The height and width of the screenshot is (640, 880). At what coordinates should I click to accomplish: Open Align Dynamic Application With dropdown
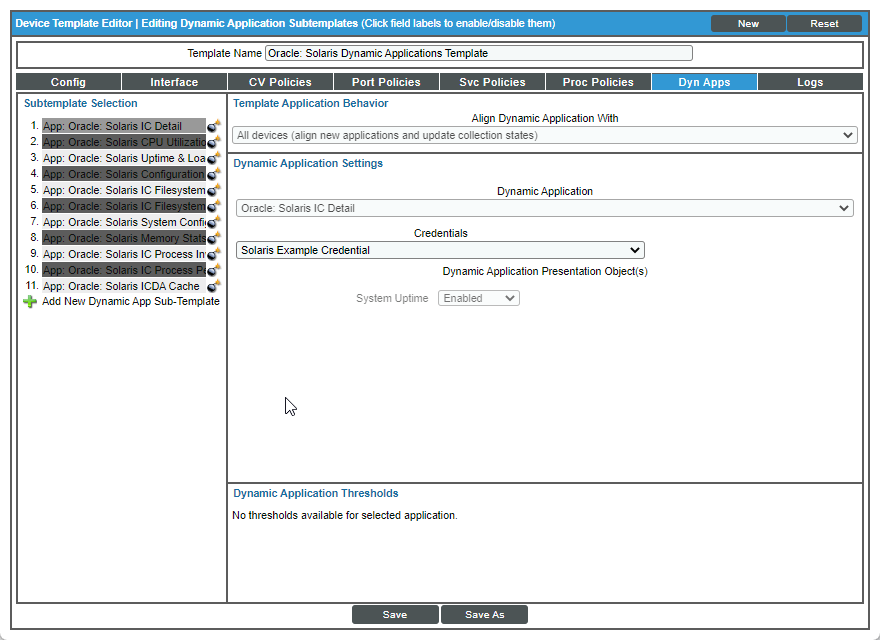(544, 135)
